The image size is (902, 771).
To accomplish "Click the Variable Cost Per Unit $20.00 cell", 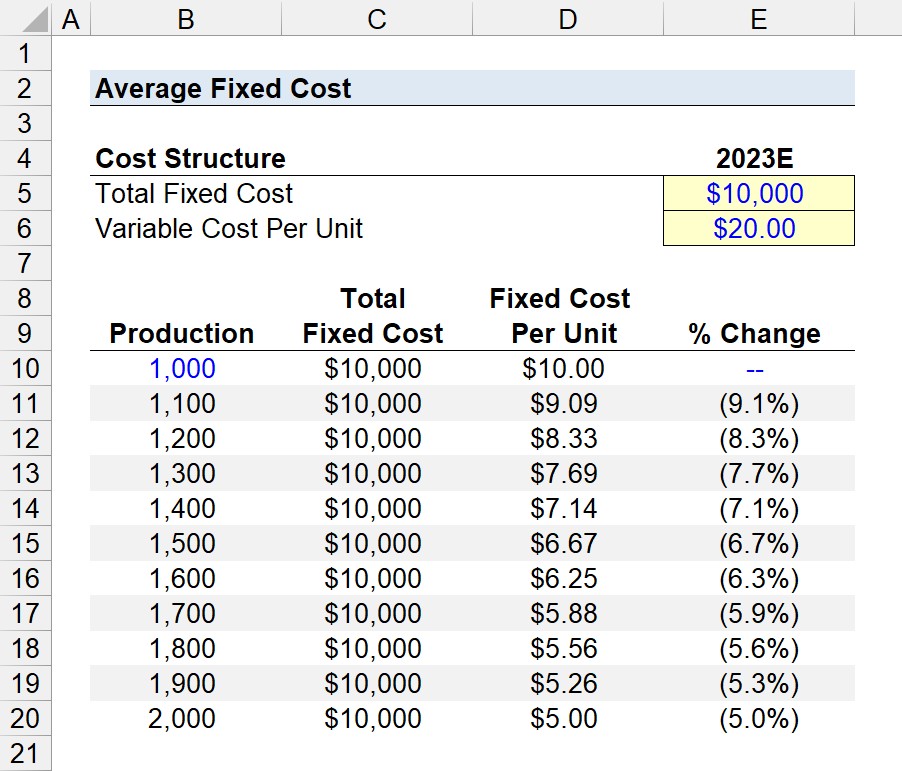I will tap(759, 228).
